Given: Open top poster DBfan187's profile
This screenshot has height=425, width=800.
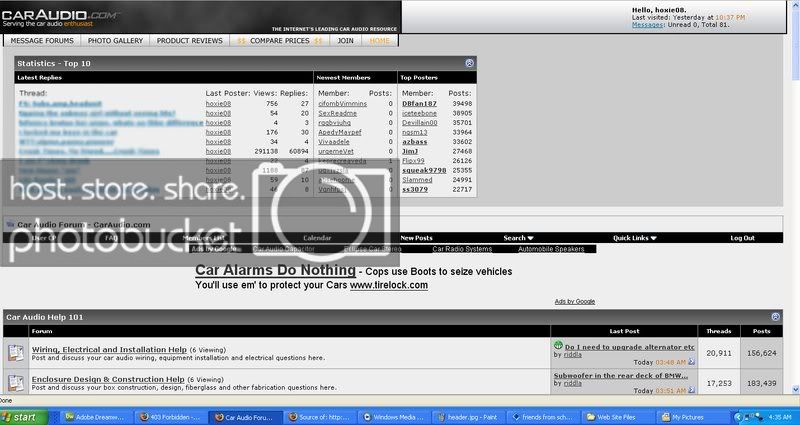Looking at the screenshot, I should coord(419,104).
